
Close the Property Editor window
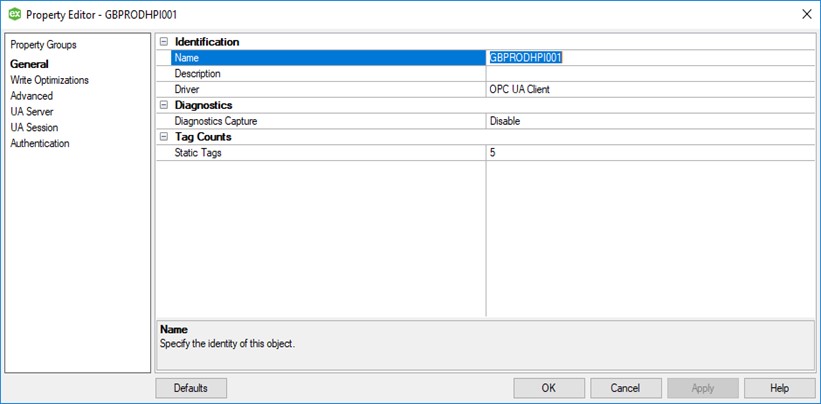click(x=806, y=14)
